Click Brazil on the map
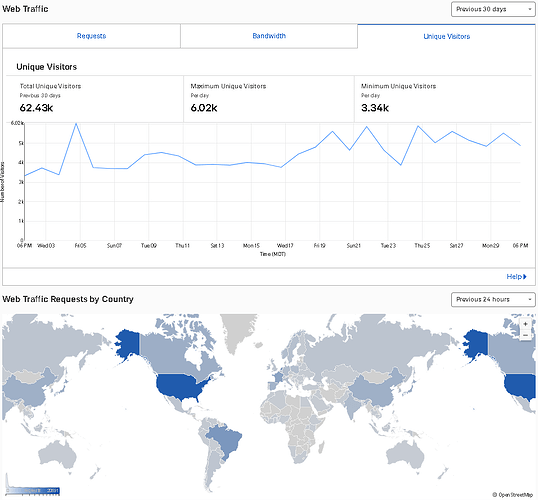The height and width of the screenshot is (500, 538). pyautogui.click(x=226, y=441)
